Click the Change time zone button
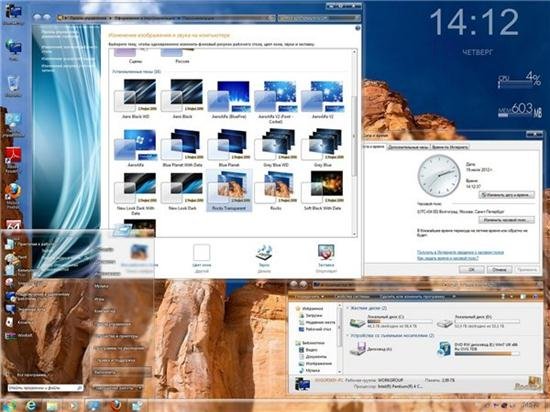Viewport: 550px width, 412px height. pos(507,220)
